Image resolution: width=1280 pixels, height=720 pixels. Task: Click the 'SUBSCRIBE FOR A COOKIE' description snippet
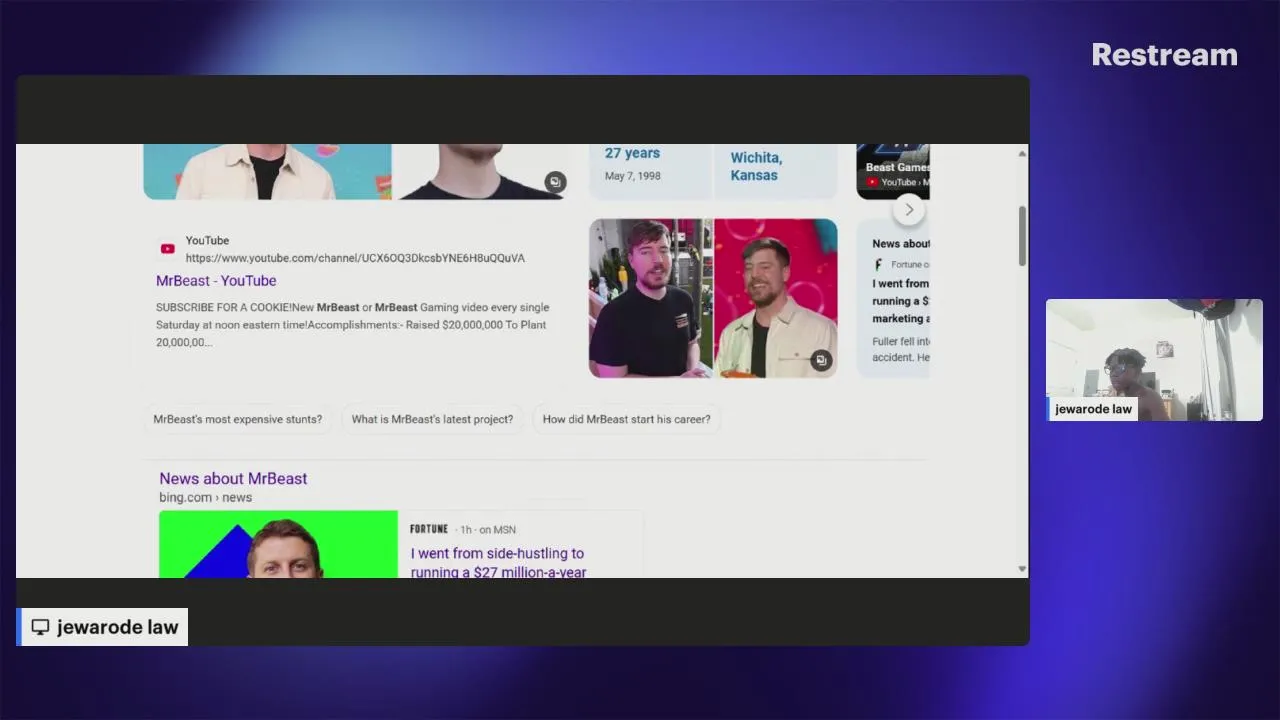(352, 325)
